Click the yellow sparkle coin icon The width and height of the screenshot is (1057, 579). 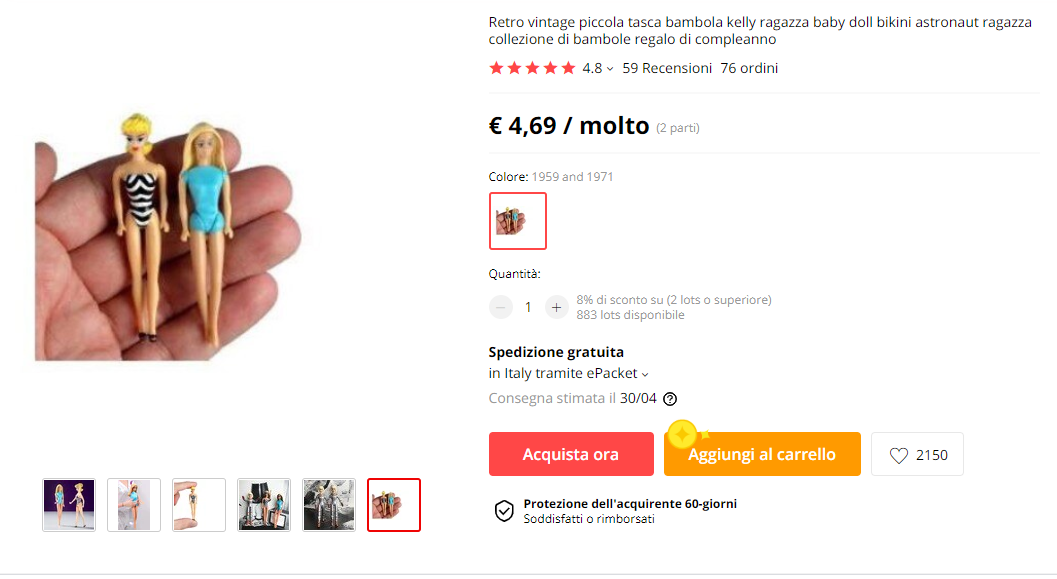pyautogui.click(x=682, y=434)
